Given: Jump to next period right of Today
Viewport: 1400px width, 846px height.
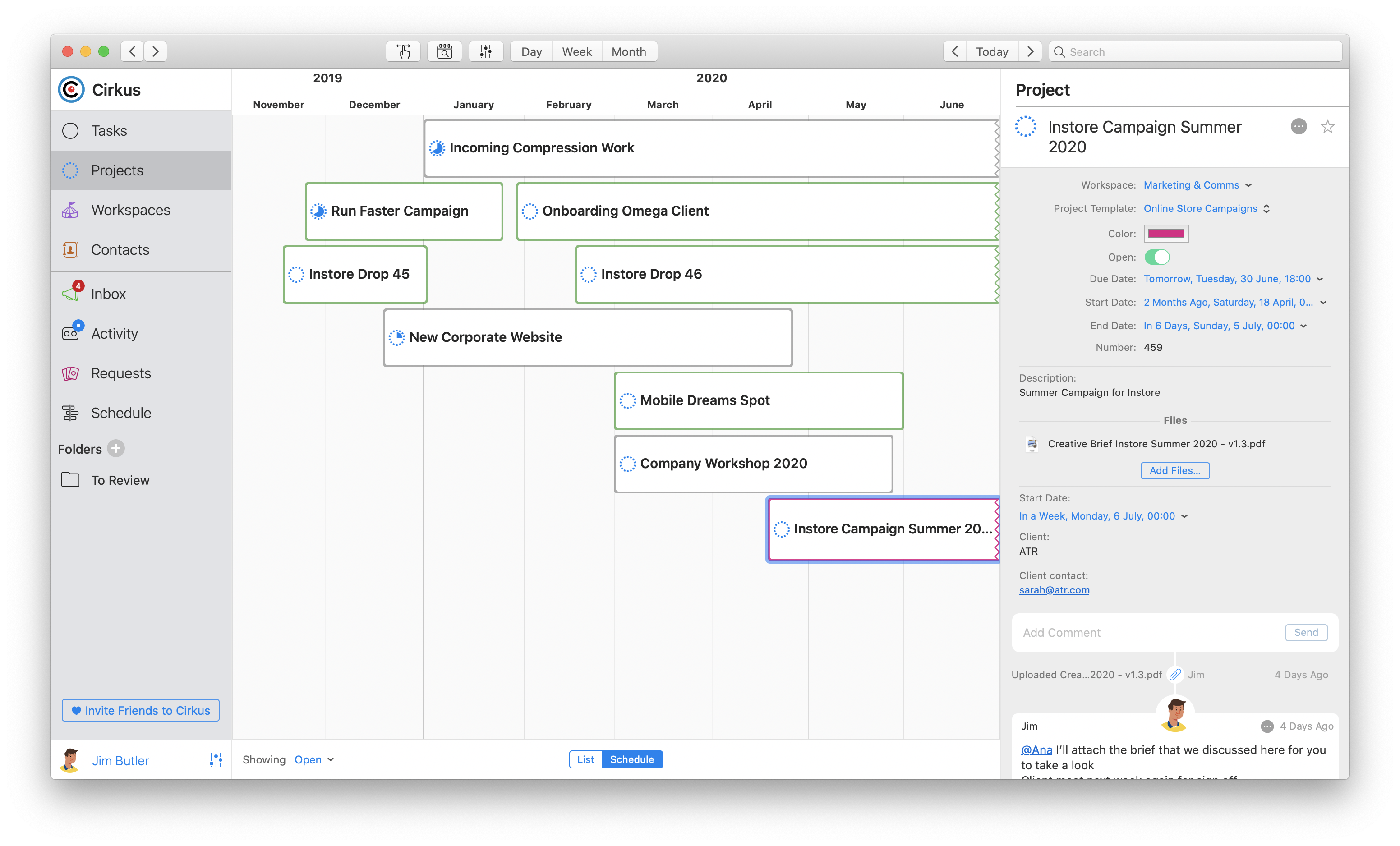Looking at the screenshot, I should (x=1030, y=52).
